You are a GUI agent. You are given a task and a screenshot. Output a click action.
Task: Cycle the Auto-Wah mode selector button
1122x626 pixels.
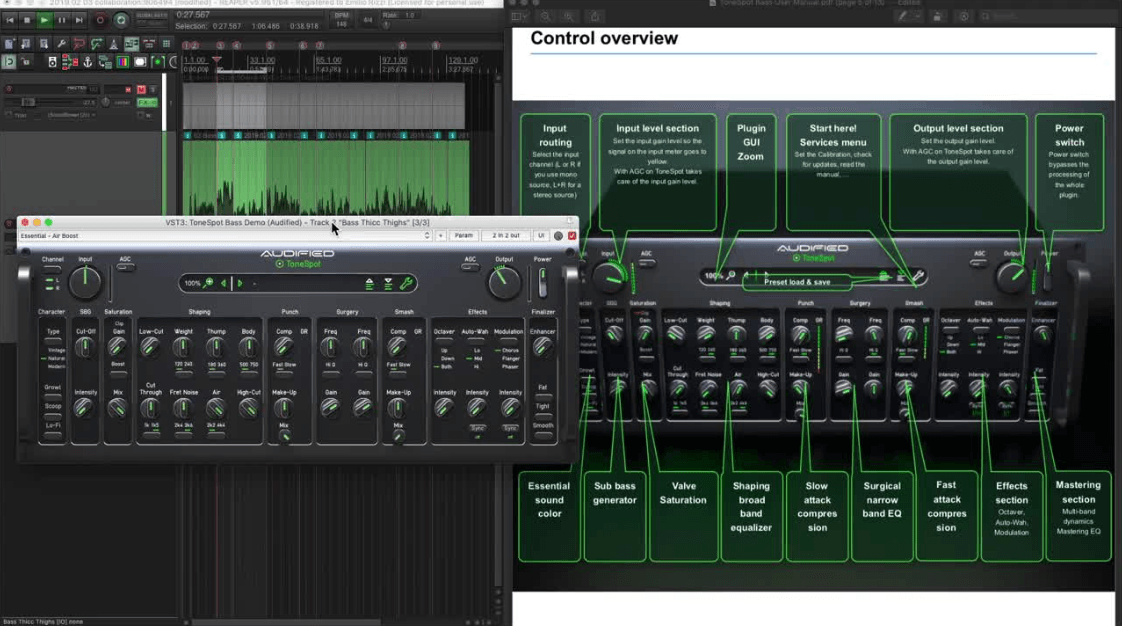[475, 341]
